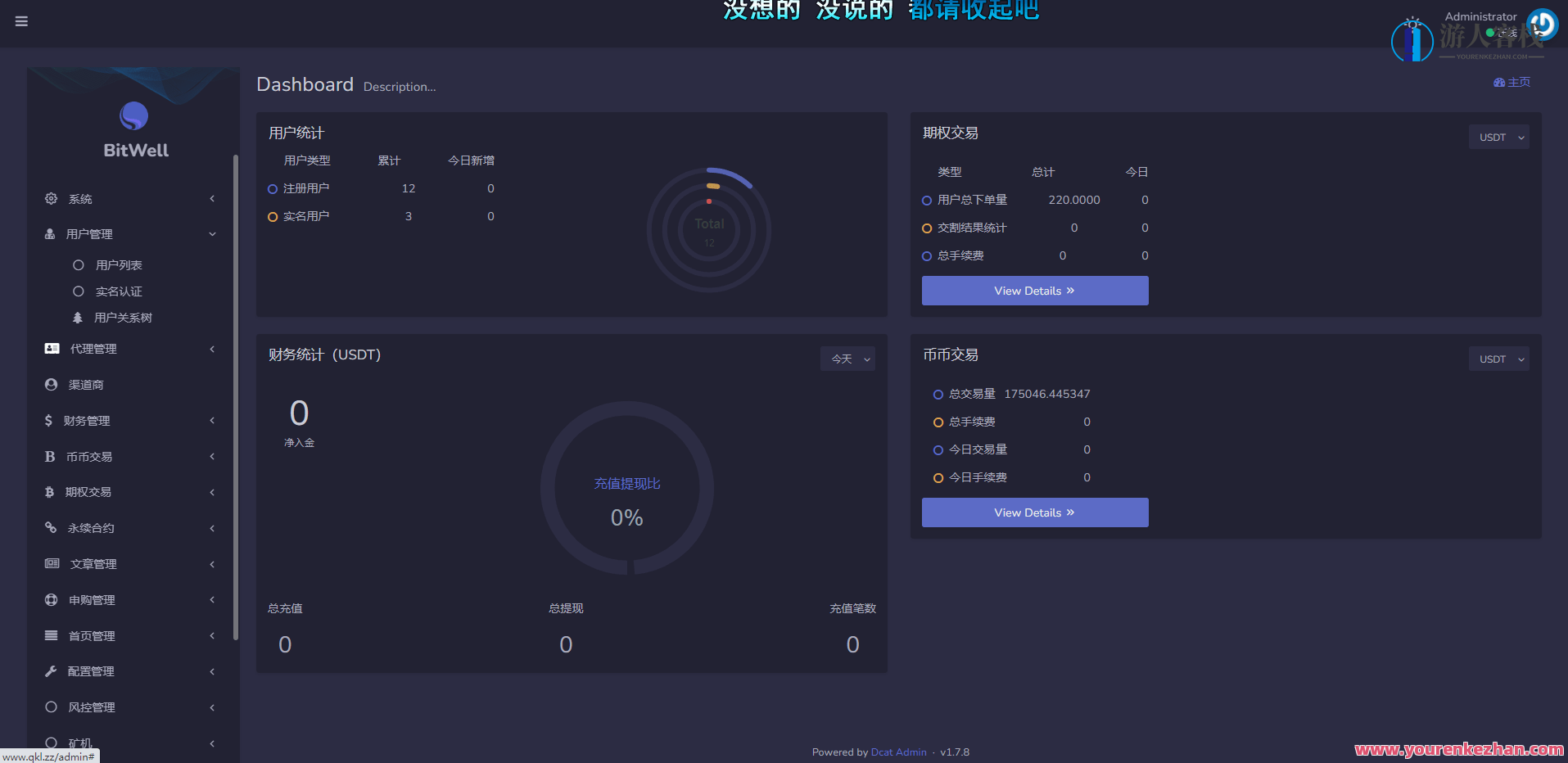Go to 实名认证 in the sidebar menu
This screenshot has height=763, width=1568.
(x=119, y=291)
